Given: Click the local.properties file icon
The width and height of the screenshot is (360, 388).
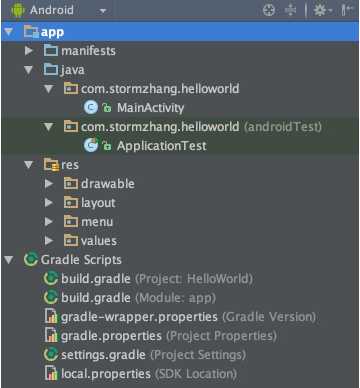Looking at the screenshot, I should tap(51, 374).
